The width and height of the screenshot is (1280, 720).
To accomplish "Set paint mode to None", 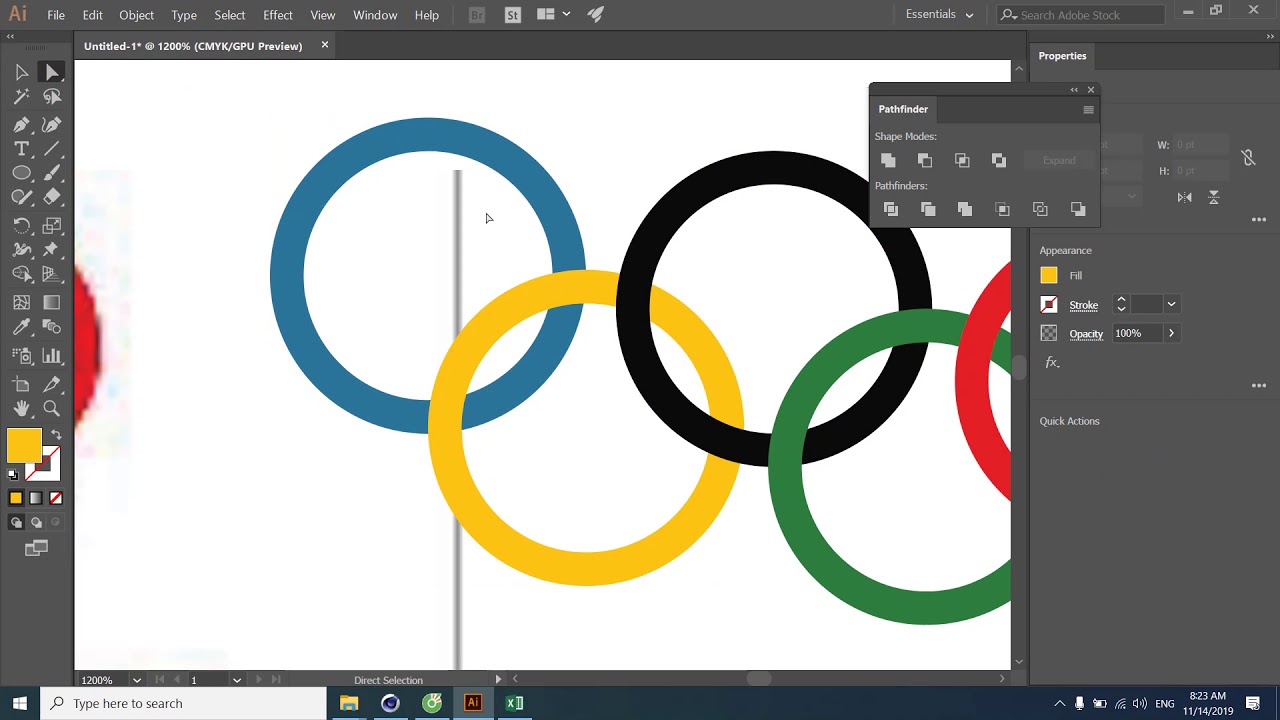I will [x=56, y=498].
